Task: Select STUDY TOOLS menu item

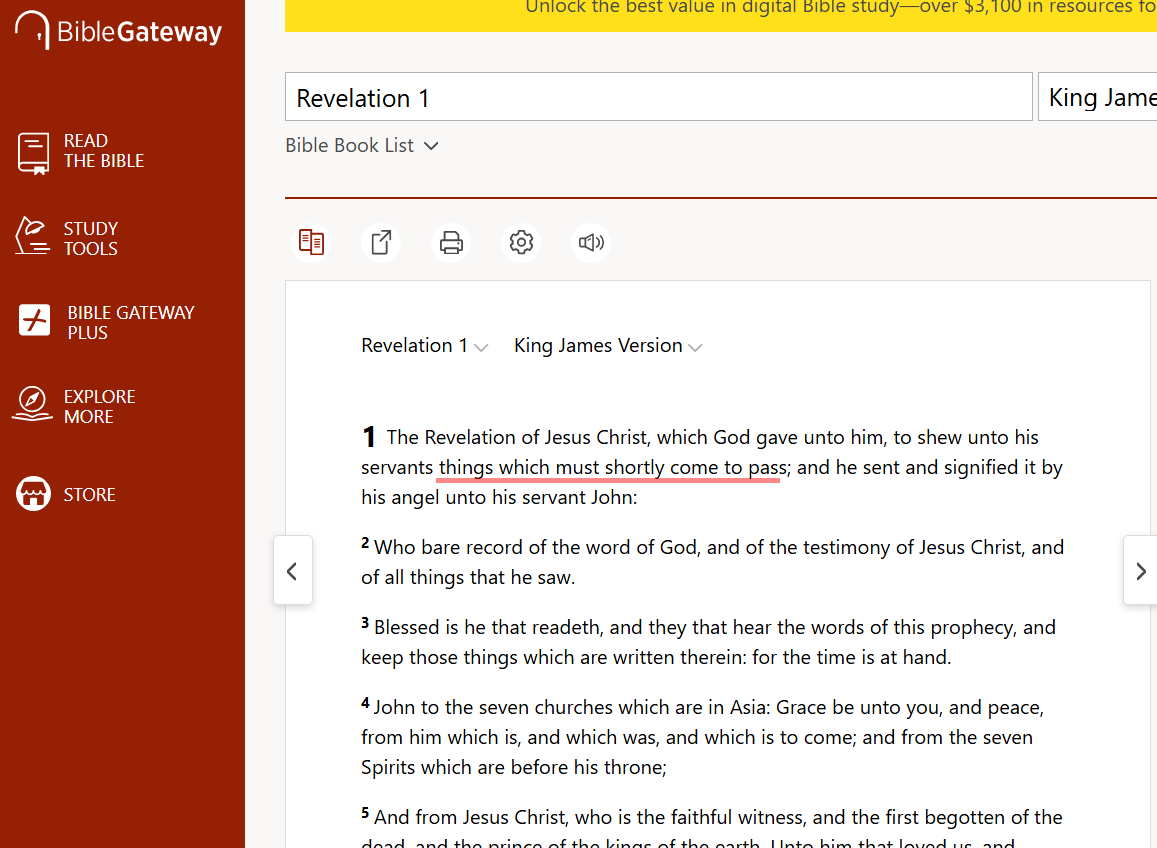Action: tap(91, 238)
